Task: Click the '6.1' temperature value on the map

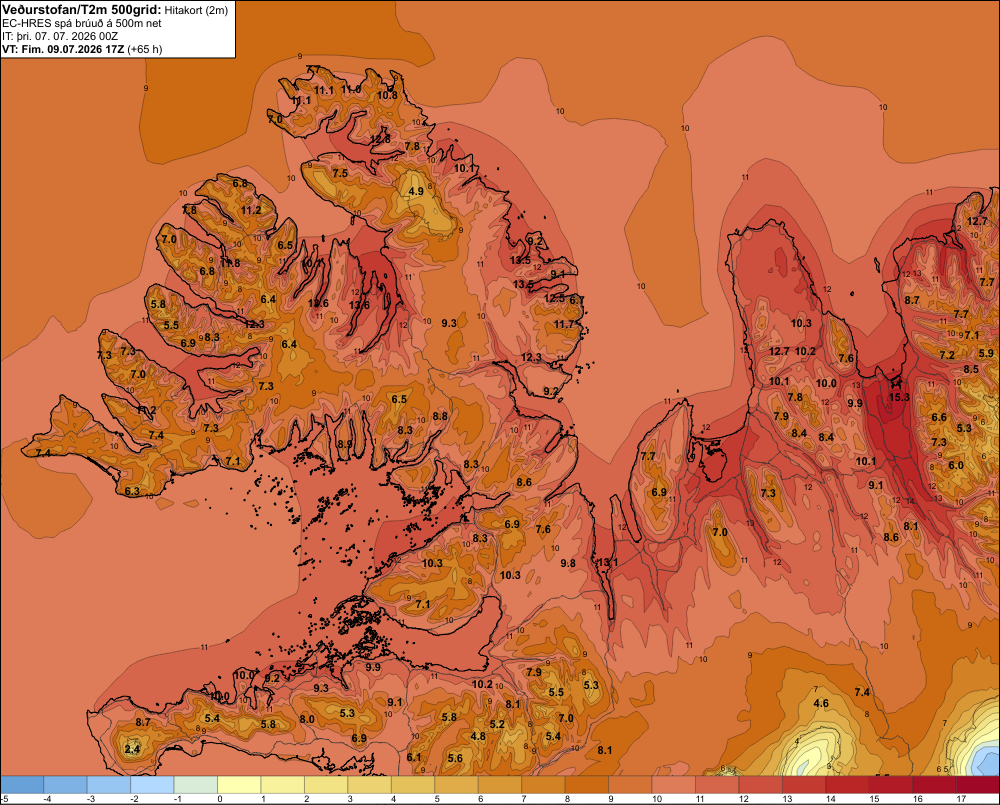Action: [414, 757]
